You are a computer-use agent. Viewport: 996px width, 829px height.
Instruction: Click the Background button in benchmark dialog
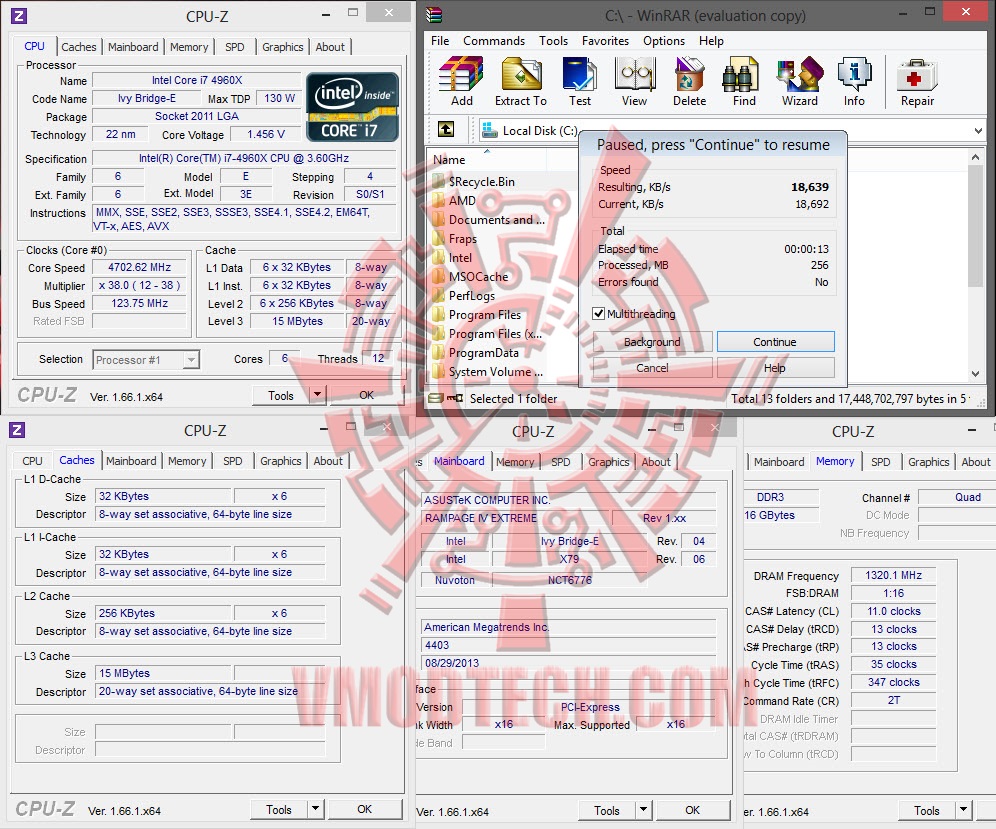pyautogui.click(x=652, y=342)
